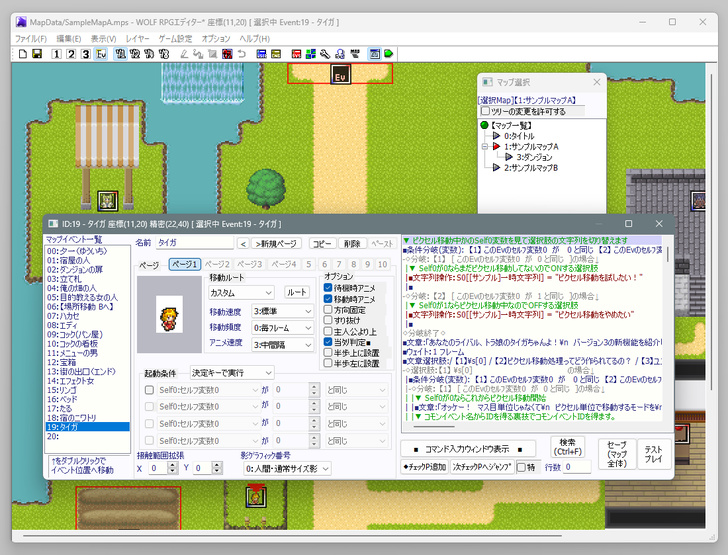Image resolution: width=728 pixels, height=555 pixels.
Task: Open the 表示(V) menu
Action: (x=103, y=39)
